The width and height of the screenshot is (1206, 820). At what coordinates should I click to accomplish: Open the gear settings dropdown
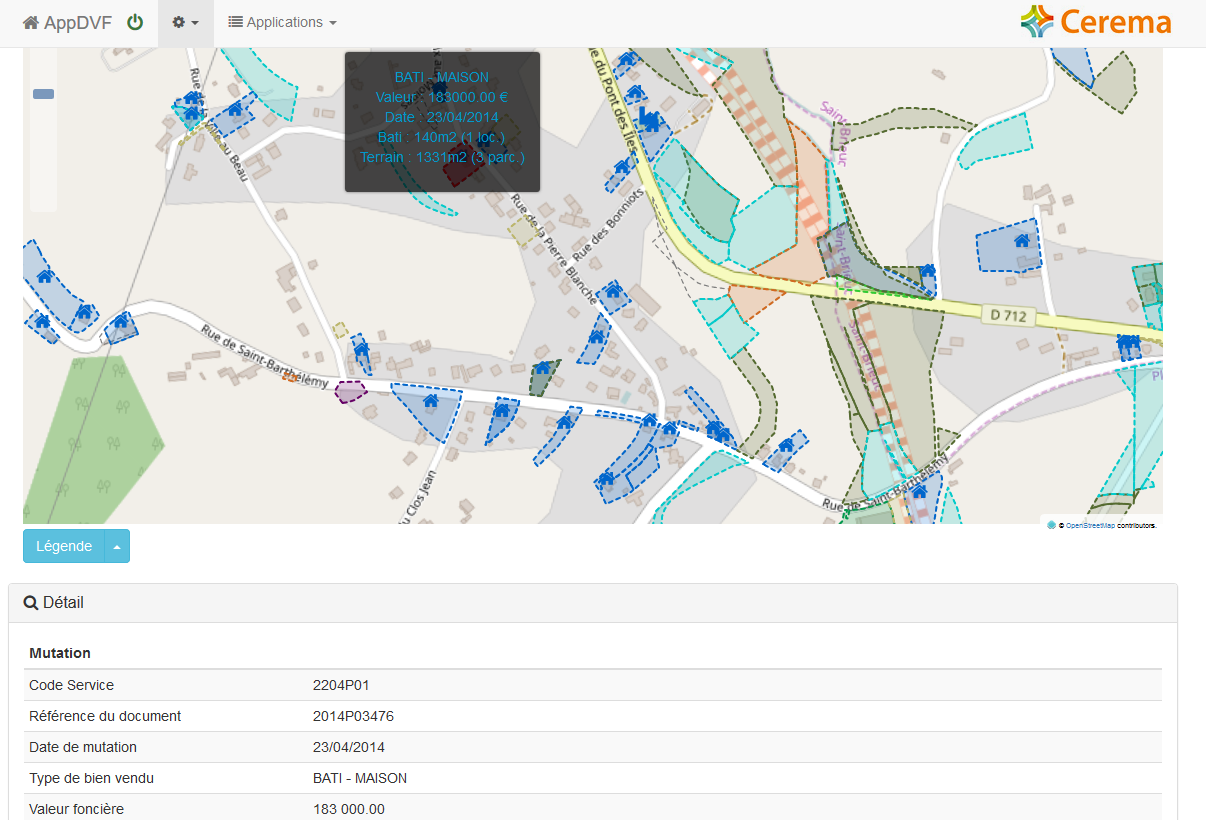pos(185,22)
